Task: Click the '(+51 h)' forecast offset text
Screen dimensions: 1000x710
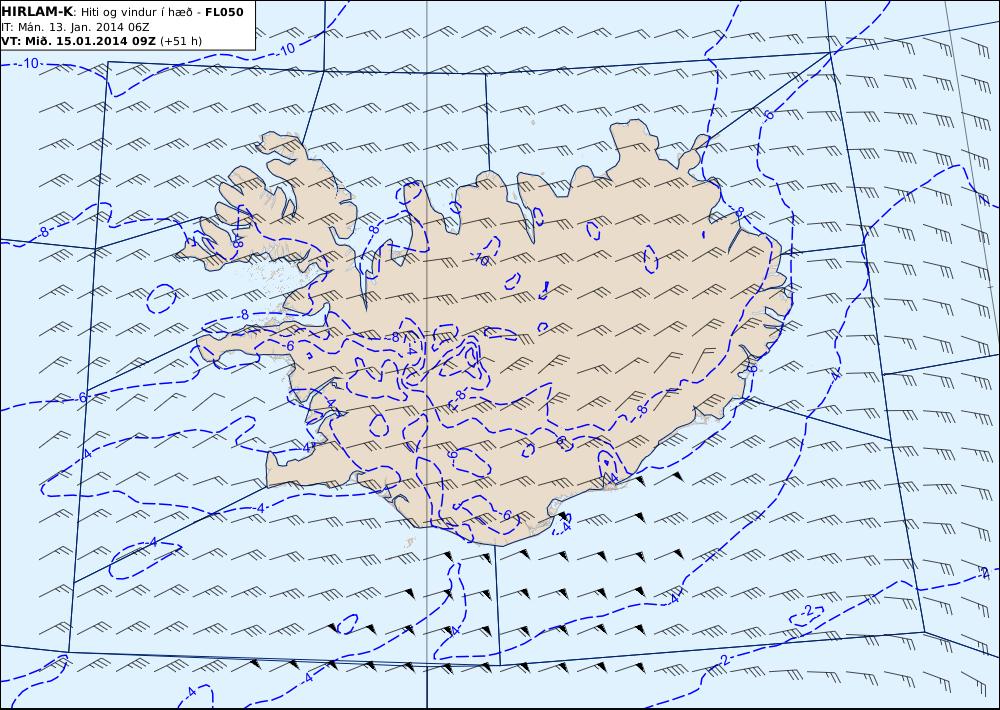Action: (180, 41)
